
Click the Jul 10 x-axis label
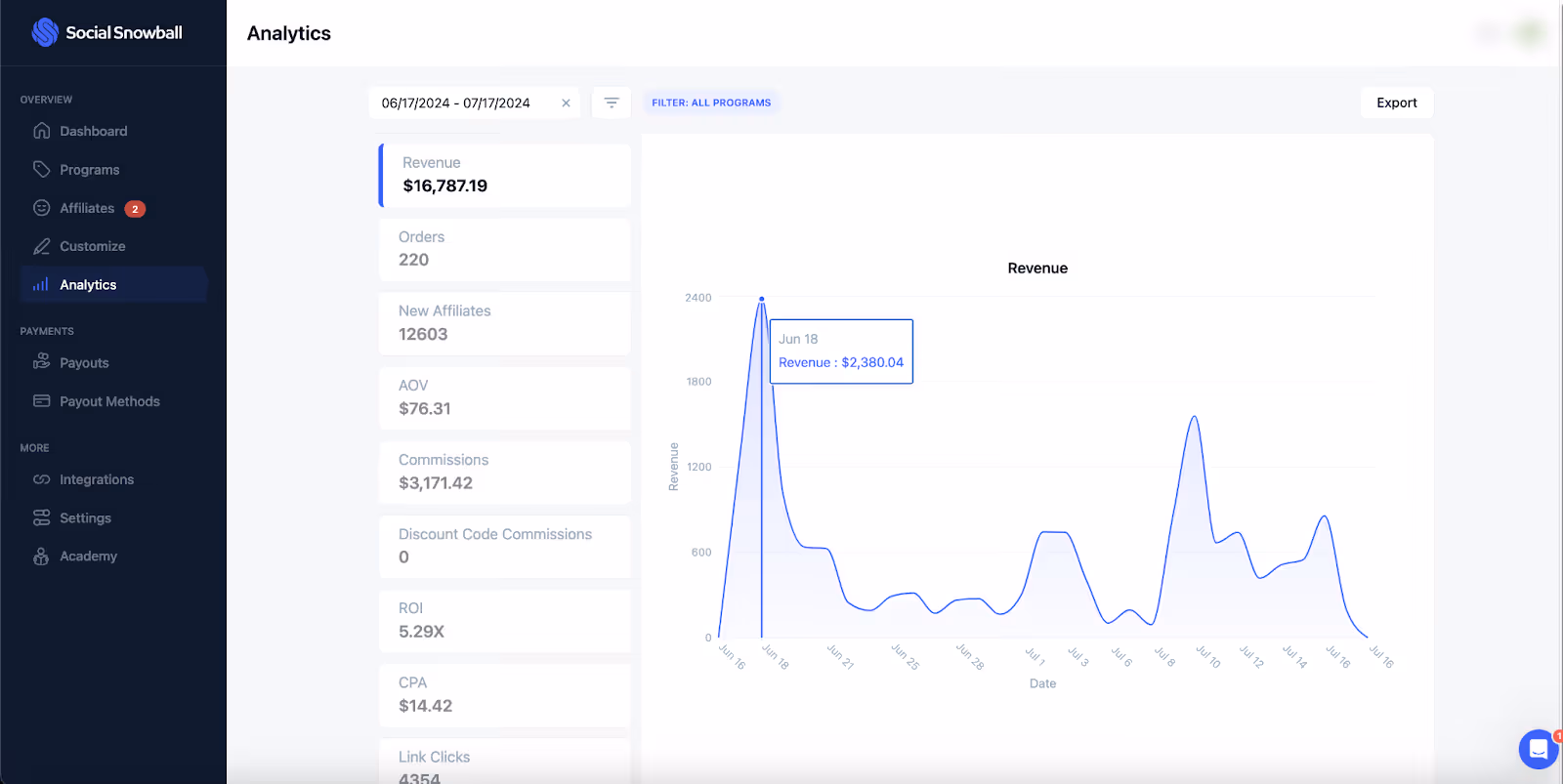[x=1209, y=656]
